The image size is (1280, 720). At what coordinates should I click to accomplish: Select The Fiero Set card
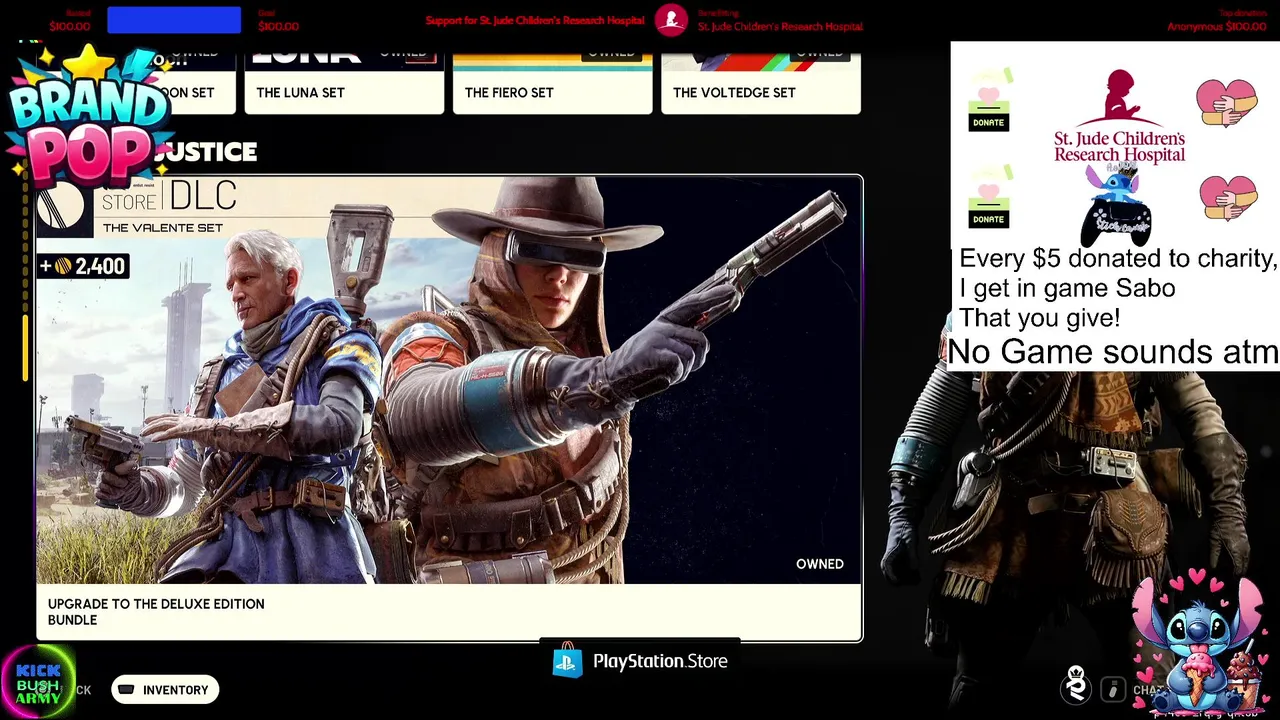(552, 83)
